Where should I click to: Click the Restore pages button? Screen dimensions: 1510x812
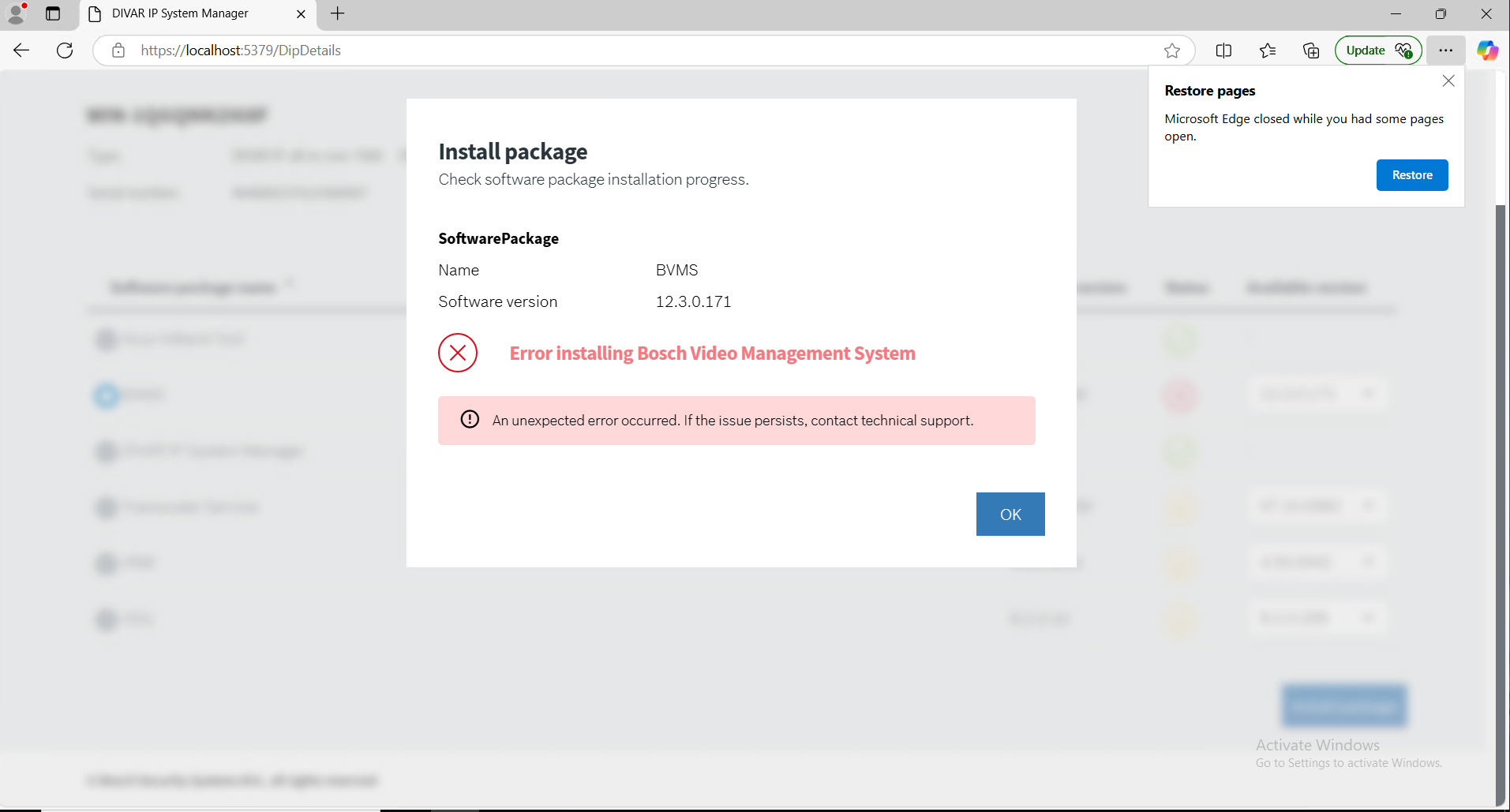tap(1411, 175)
